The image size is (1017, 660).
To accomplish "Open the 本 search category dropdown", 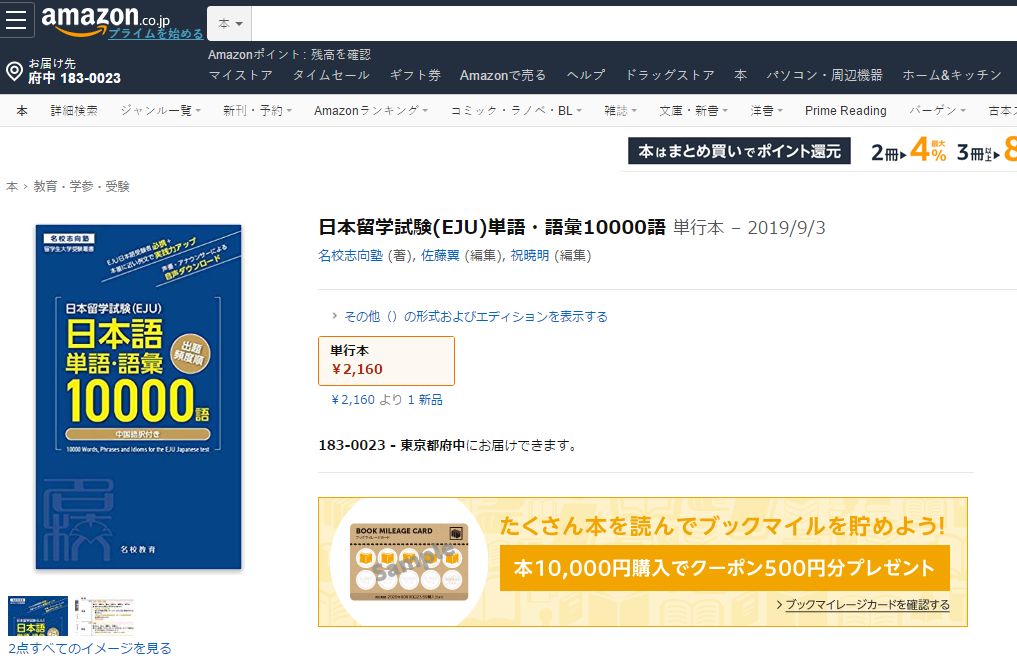I will (230, 23).
